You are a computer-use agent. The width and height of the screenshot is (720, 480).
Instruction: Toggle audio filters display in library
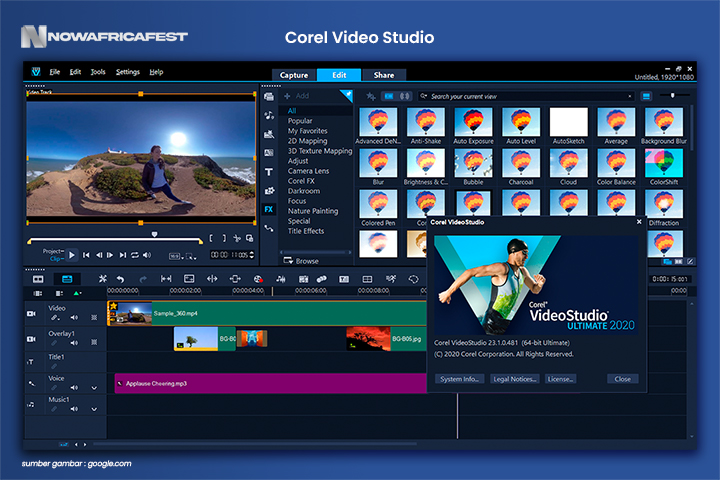[x=405, y=96]
